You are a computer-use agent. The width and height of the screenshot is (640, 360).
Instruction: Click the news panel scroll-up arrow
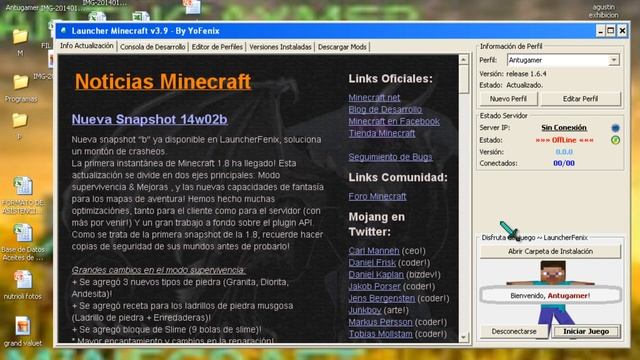point(464,60)
